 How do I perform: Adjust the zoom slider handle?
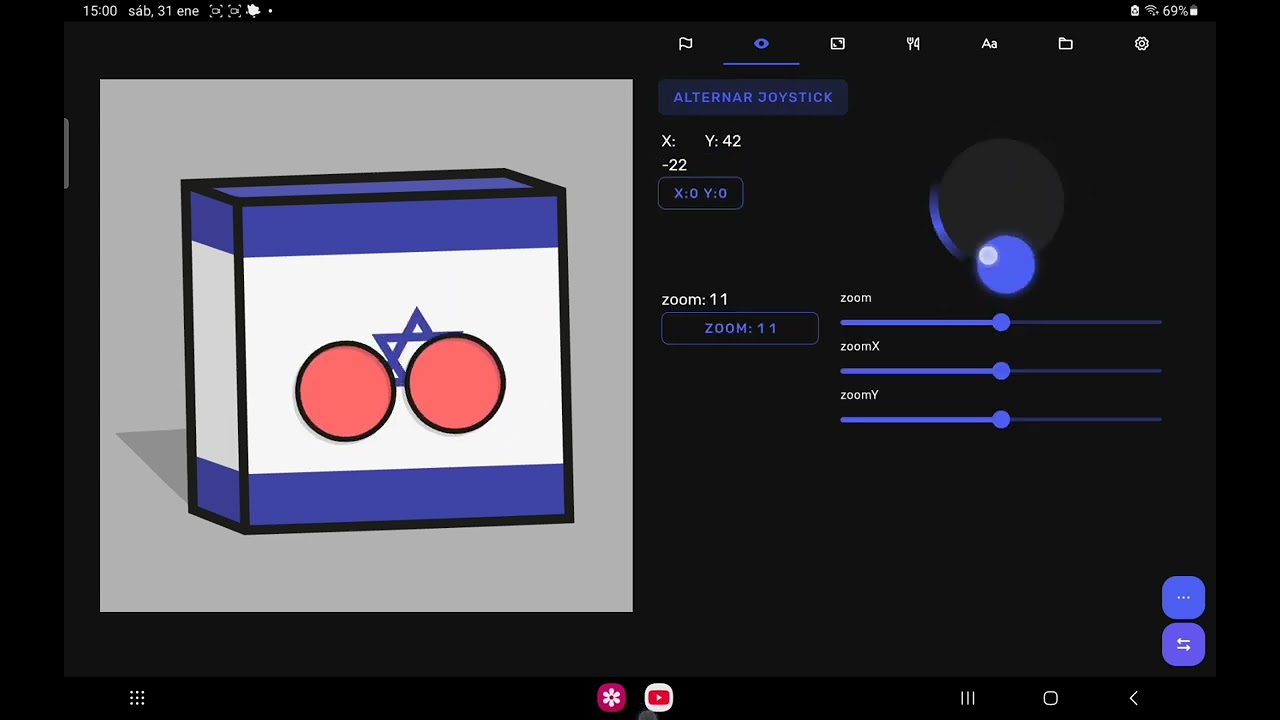click(1001, 322)
